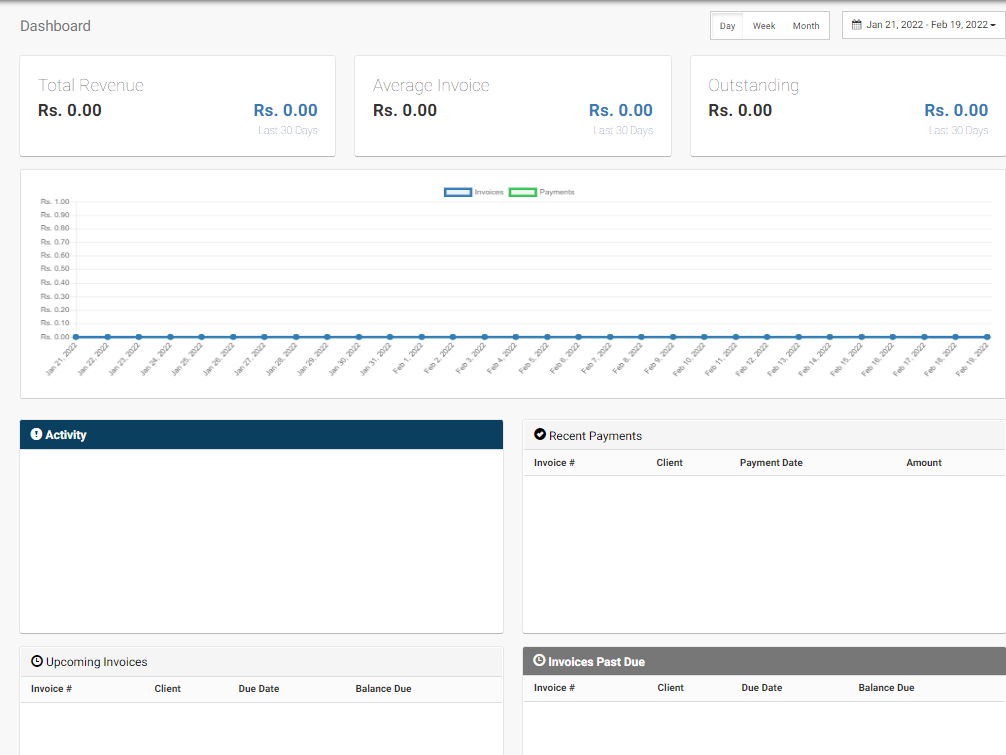Click the Dashboard page title
The width and height of the screenshot is (1006, 755).
coord(55,26)
